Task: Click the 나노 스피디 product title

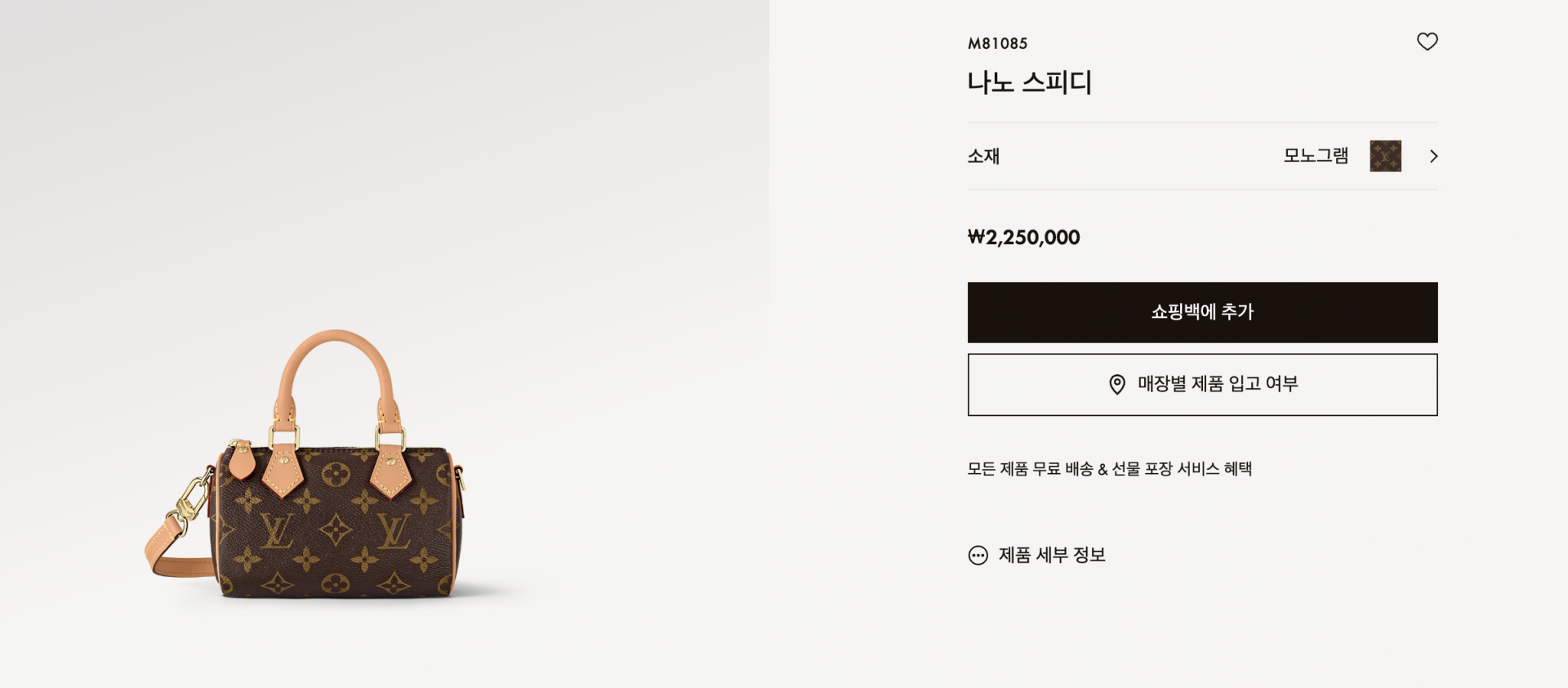Action: click(1029, 83)
